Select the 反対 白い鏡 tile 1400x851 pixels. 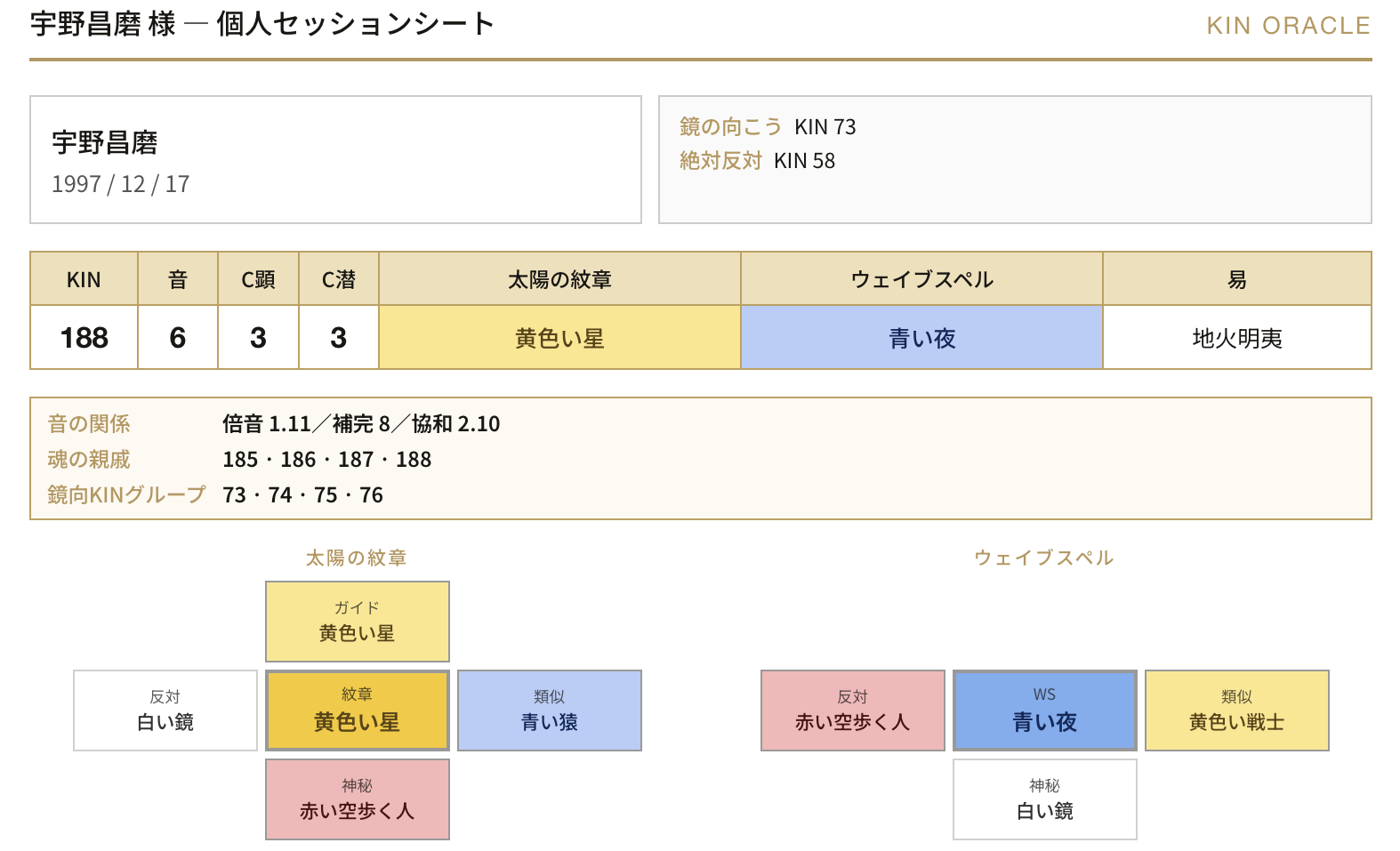point(165,711)
